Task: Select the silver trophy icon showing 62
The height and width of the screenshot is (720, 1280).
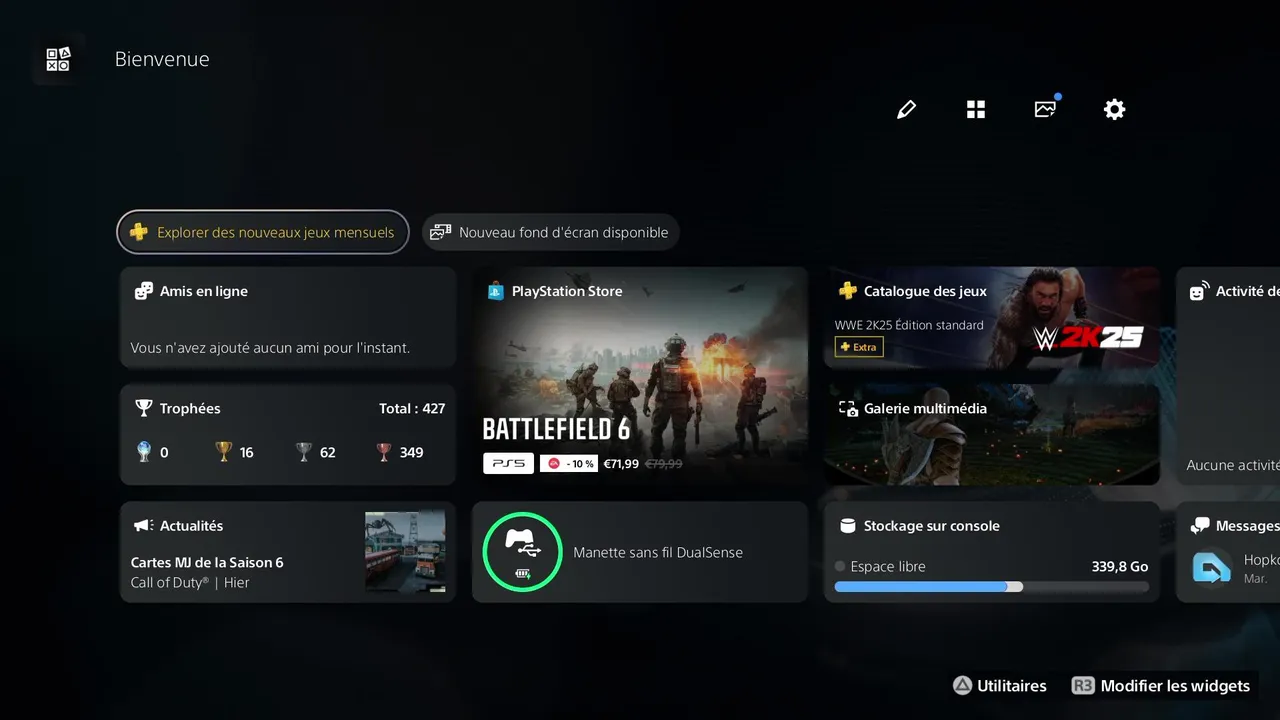Action: coord(304,452)
